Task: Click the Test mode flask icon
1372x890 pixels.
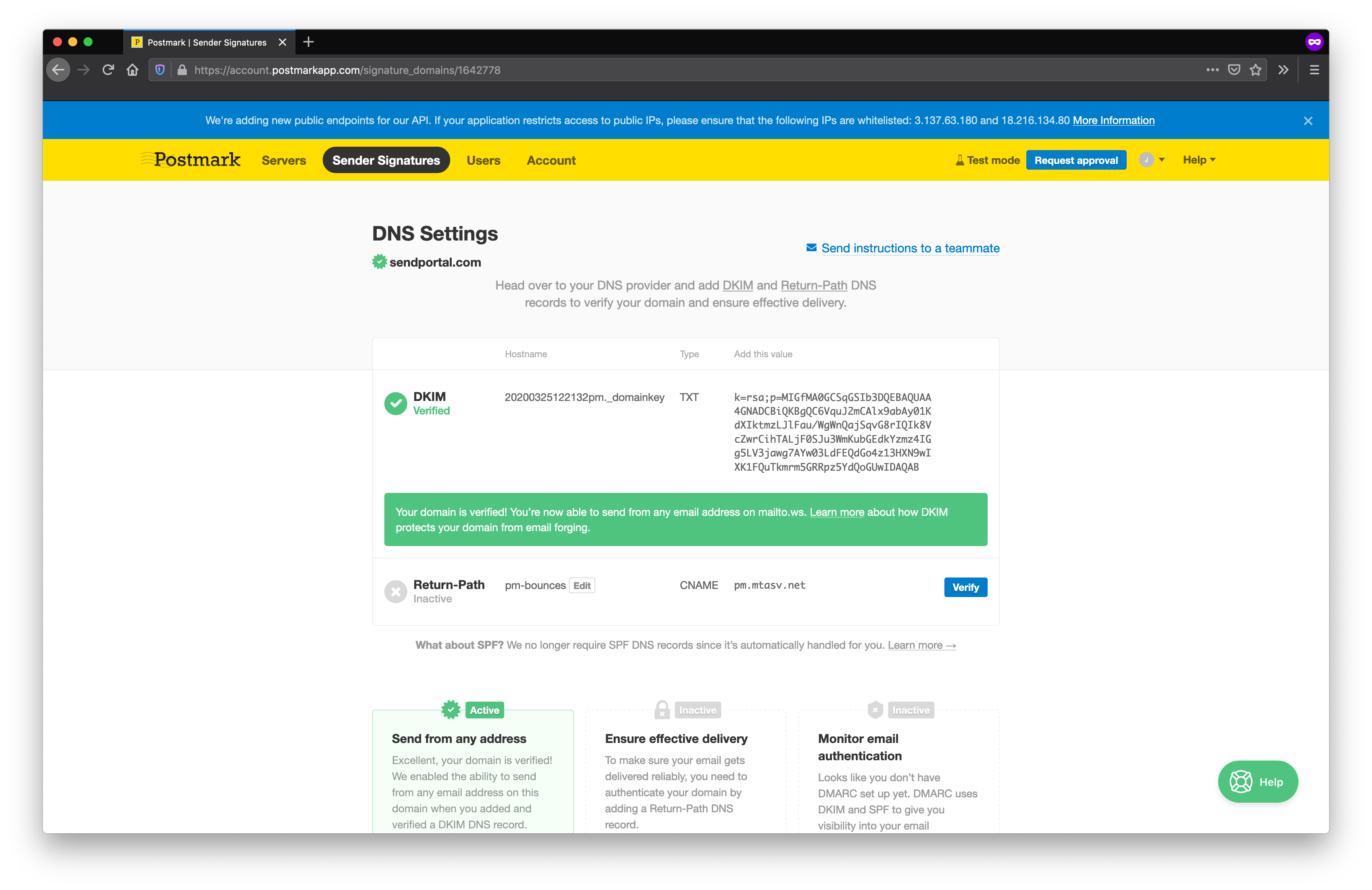Action: [959, 160]
